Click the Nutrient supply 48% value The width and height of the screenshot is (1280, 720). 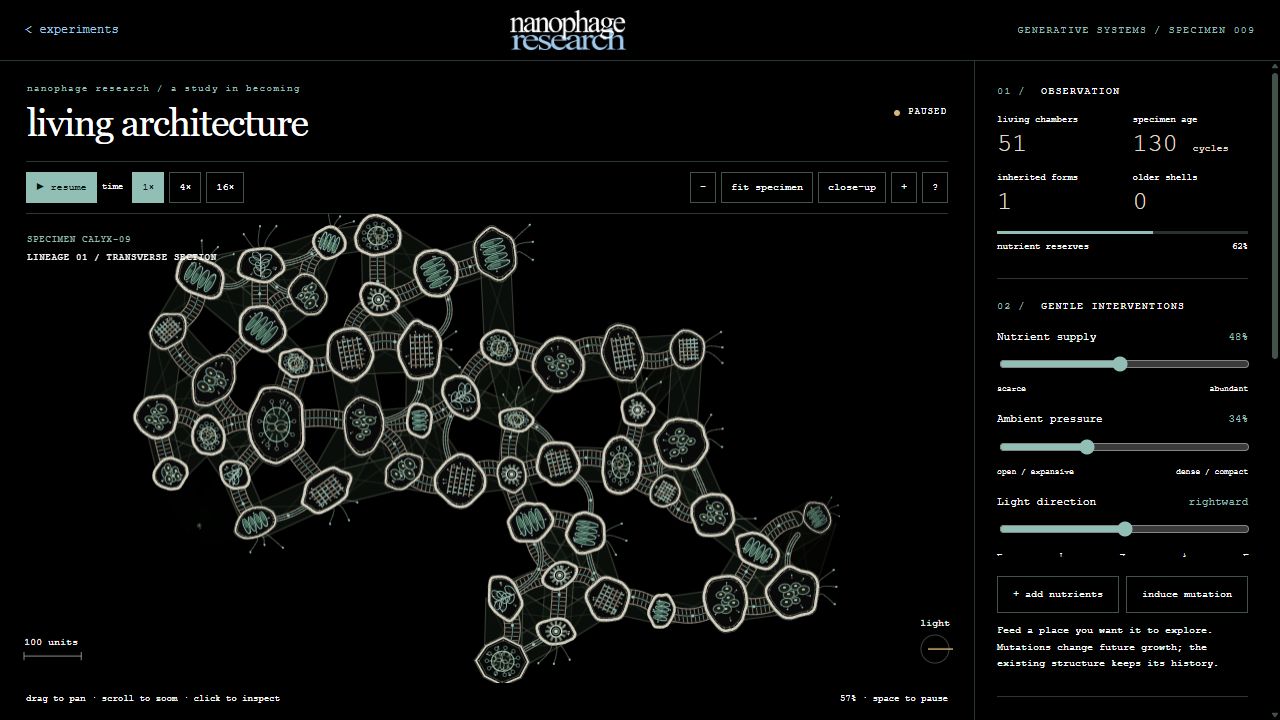pos(1238,337)
